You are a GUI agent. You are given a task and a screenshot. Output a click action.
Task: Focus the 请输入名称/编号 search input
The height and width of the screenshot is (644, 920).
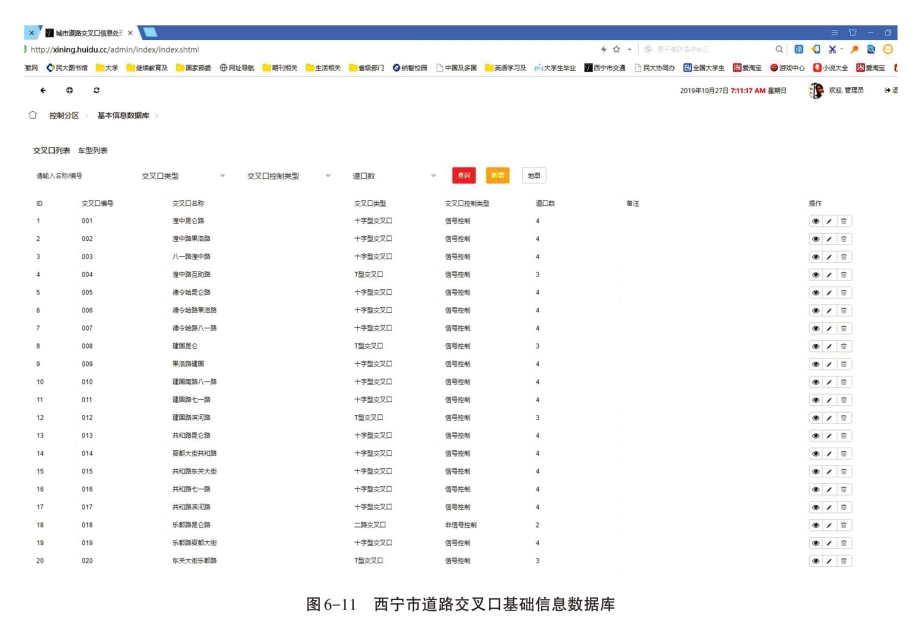coord(79,176)
